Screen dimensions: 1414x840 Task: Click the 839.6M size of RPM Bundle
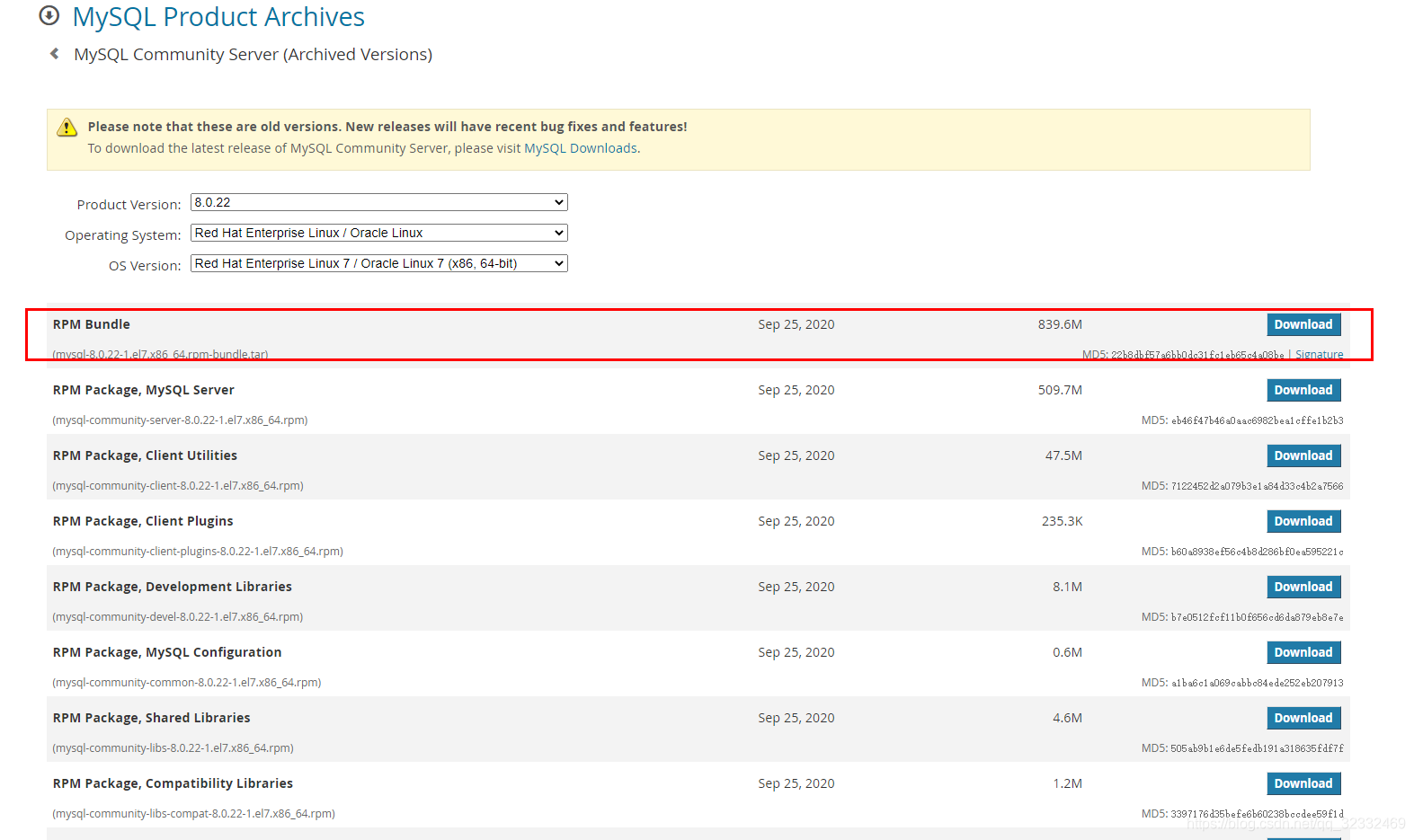pyautogui.click(x=1060, y=324)
